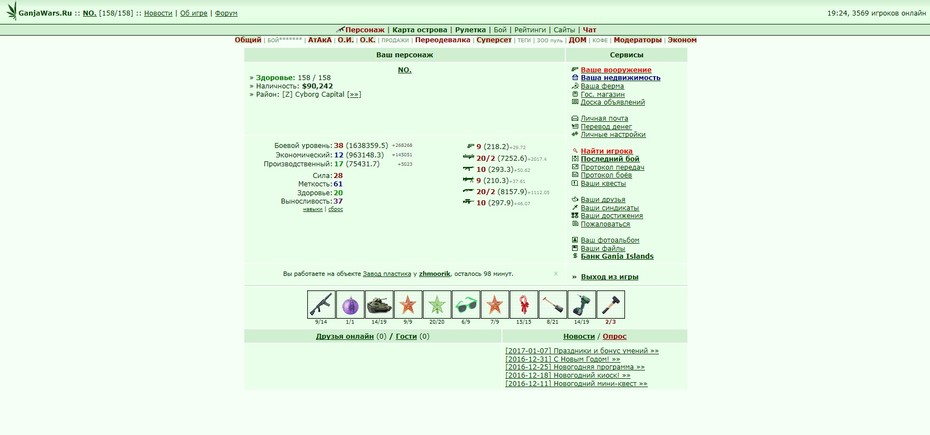Open the Рейтинги menu
This screenshot has height=435, width=930.
530,30
